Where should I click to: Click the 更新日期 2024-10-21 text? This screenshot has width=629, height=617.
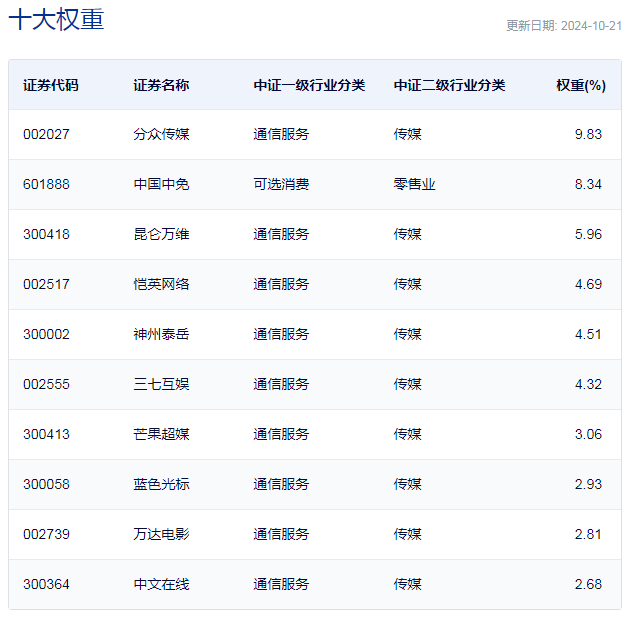pos(564,26)
